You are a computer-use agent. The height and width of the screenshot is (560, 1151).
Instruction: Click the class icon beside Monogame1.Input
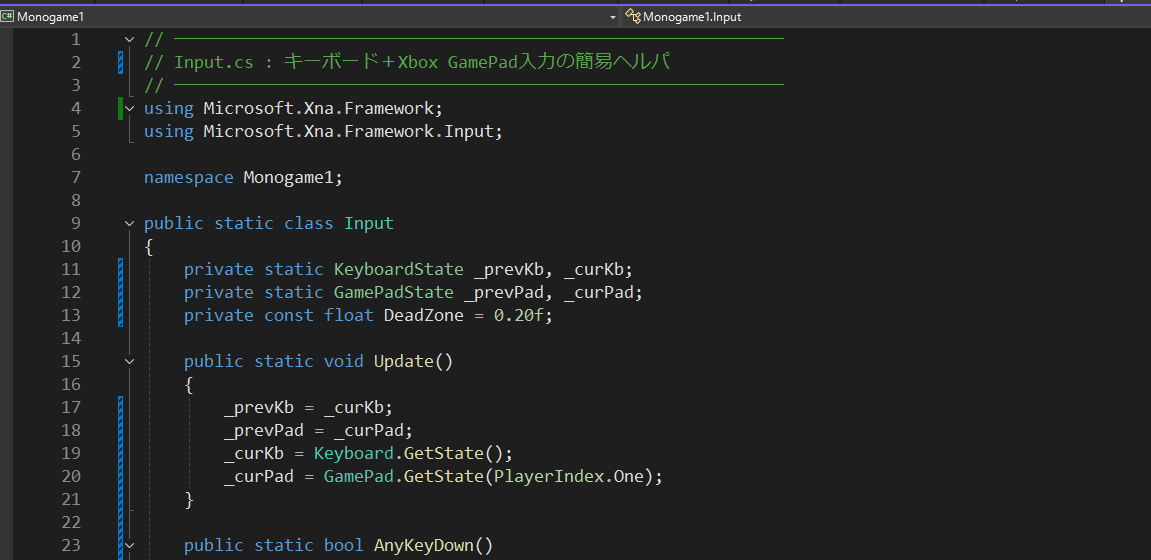(x=632, y=16)
